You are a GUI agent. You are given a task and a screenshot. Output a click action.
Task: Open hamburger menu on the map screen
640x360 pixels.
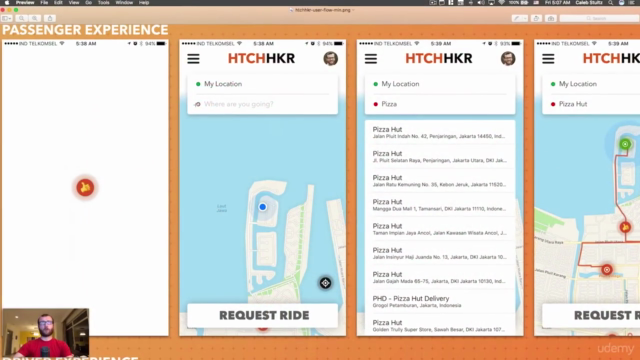tap(193, 59)
